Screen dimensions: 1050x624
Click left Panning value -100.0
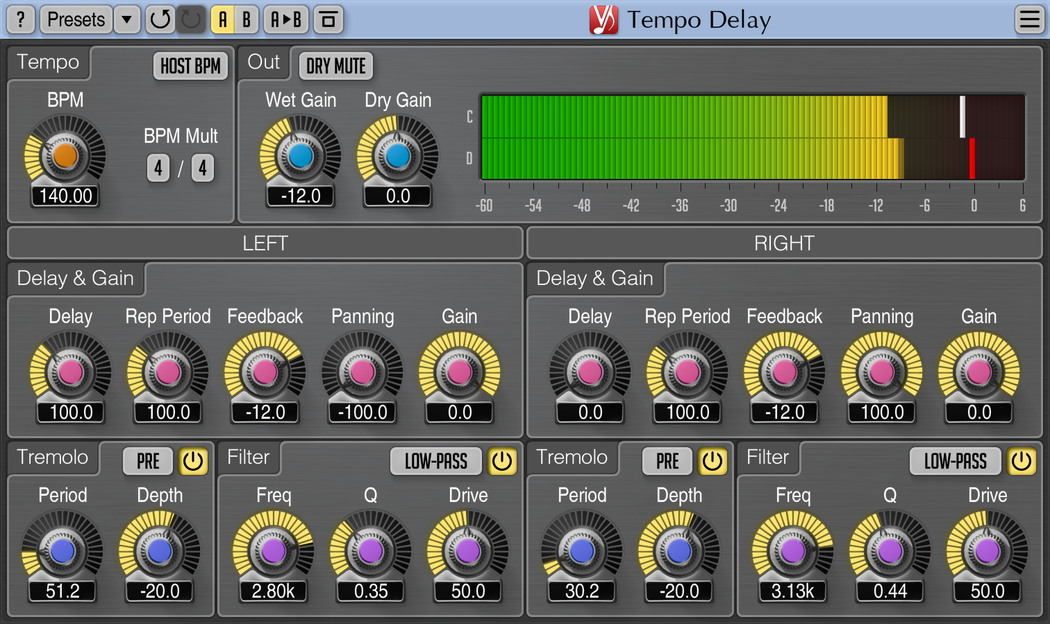click(362, 412)
